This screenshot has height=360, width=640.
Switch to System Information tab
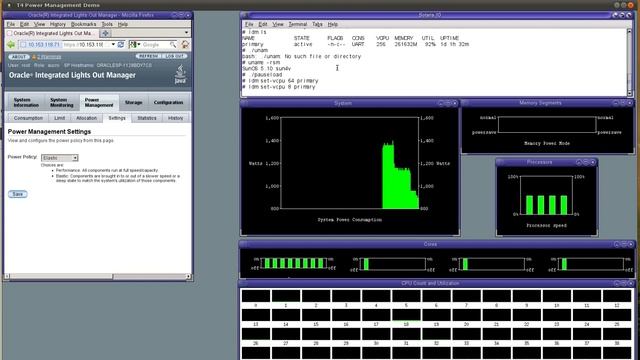(26, 102)
